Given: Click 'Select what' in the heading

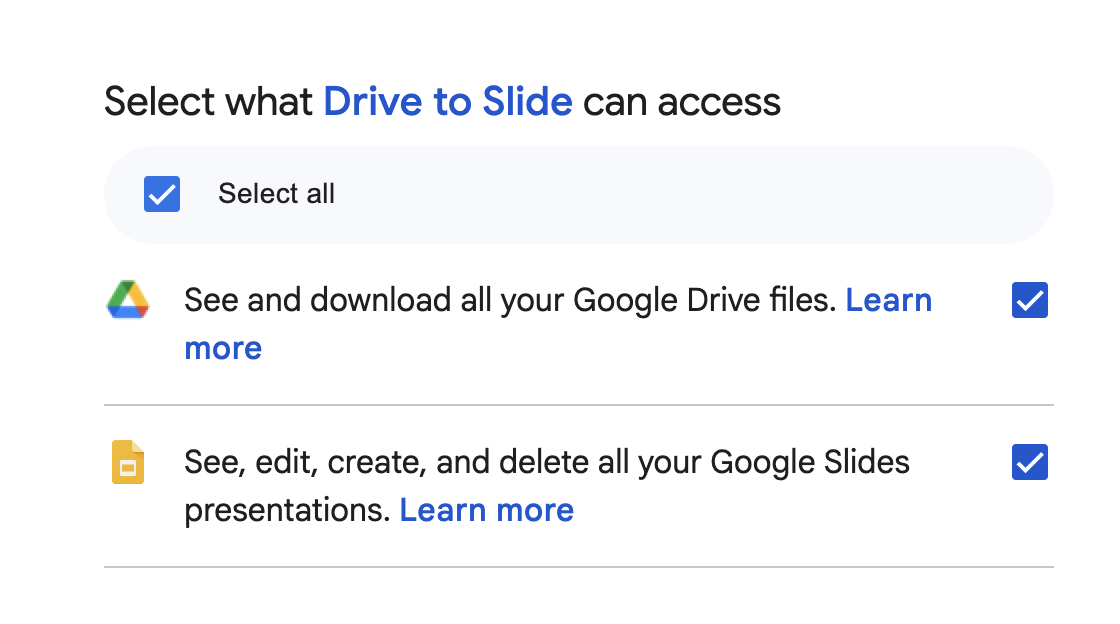Looking at the screenshot, I should coord(208,101).
